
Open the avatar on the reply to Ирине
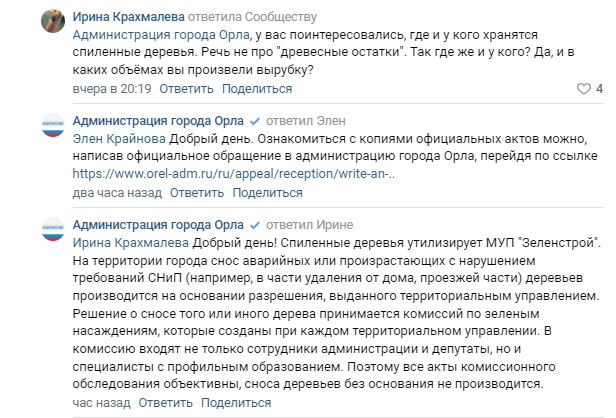(x=53, y=229)
